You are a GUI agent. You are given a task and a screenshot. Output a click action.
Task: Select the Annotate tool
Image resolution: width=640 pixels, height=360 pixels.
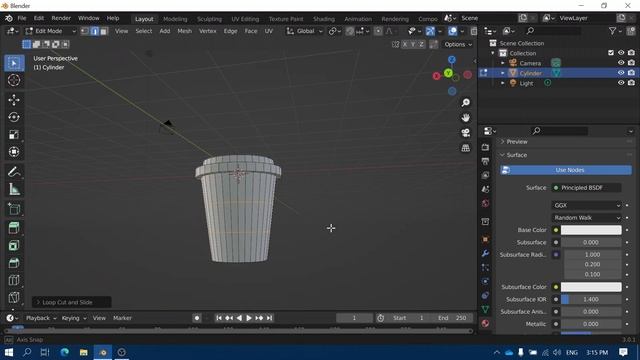tap(14, 172)
